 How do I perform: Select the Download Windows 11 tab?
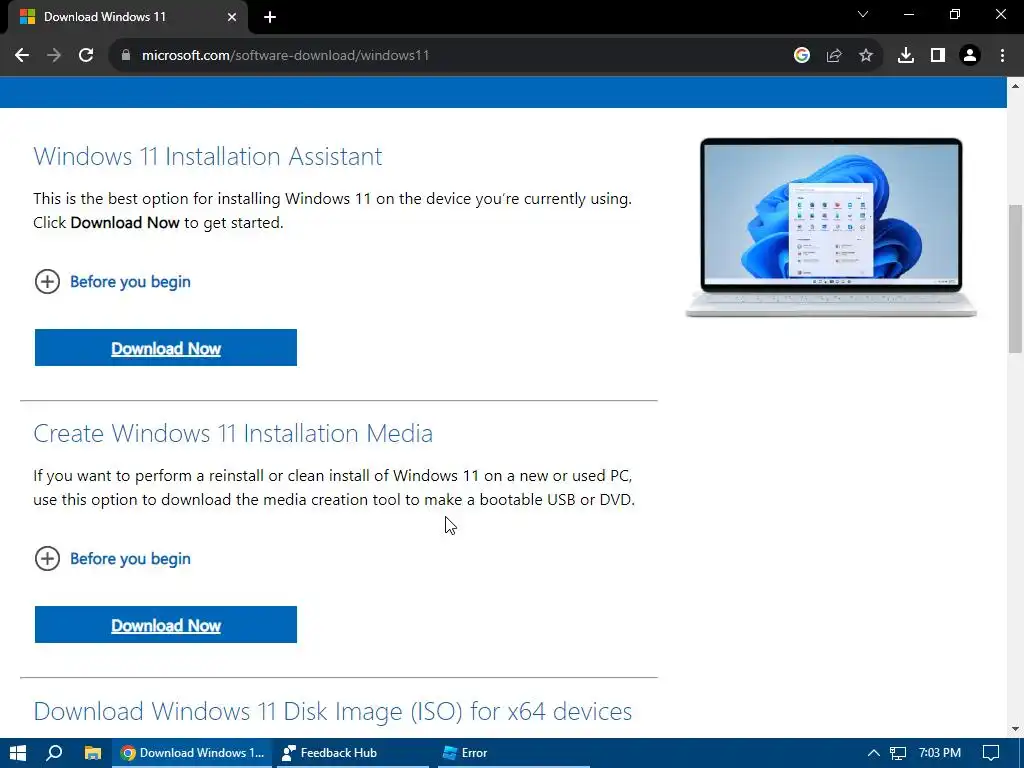[x=128, y=17]
